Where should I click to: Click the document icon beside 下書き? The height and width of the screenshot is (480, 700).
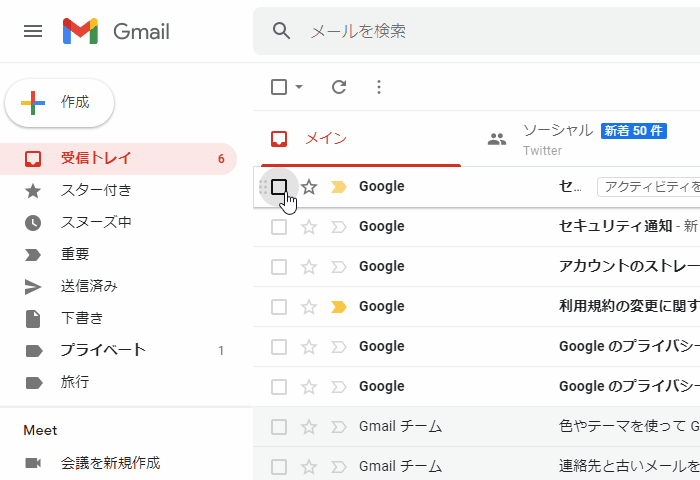coord(33,319)
